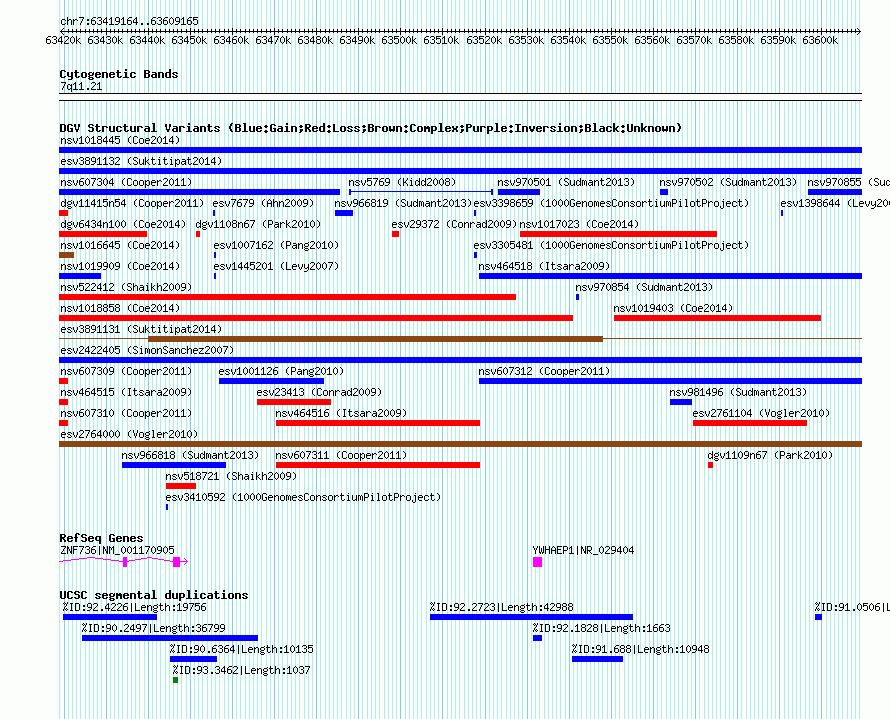Open the esv7679 (Ahn2009) variant label

click(x=263, y=203)
